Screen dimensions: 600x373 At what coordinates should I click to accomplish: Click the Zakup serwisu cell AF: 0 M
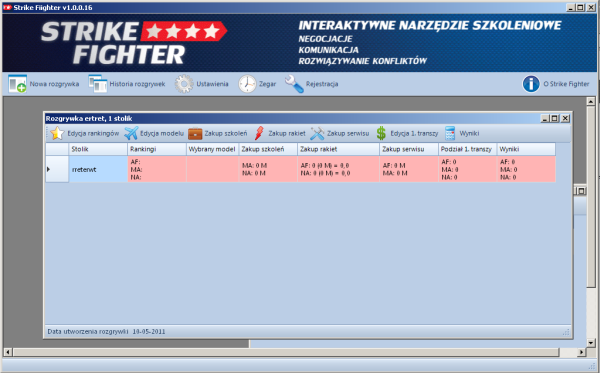click(x=409, y=169)
